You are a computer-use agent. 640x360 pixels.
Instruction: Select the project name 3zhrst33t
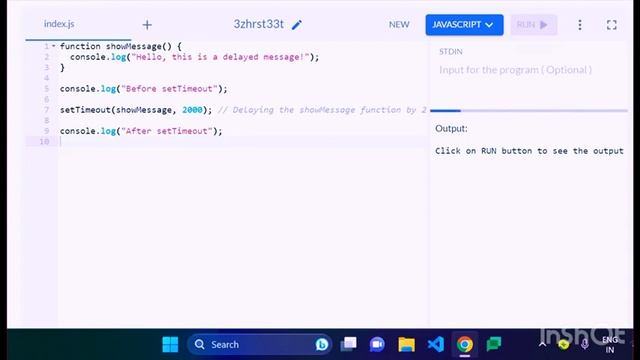pos(258,24)
